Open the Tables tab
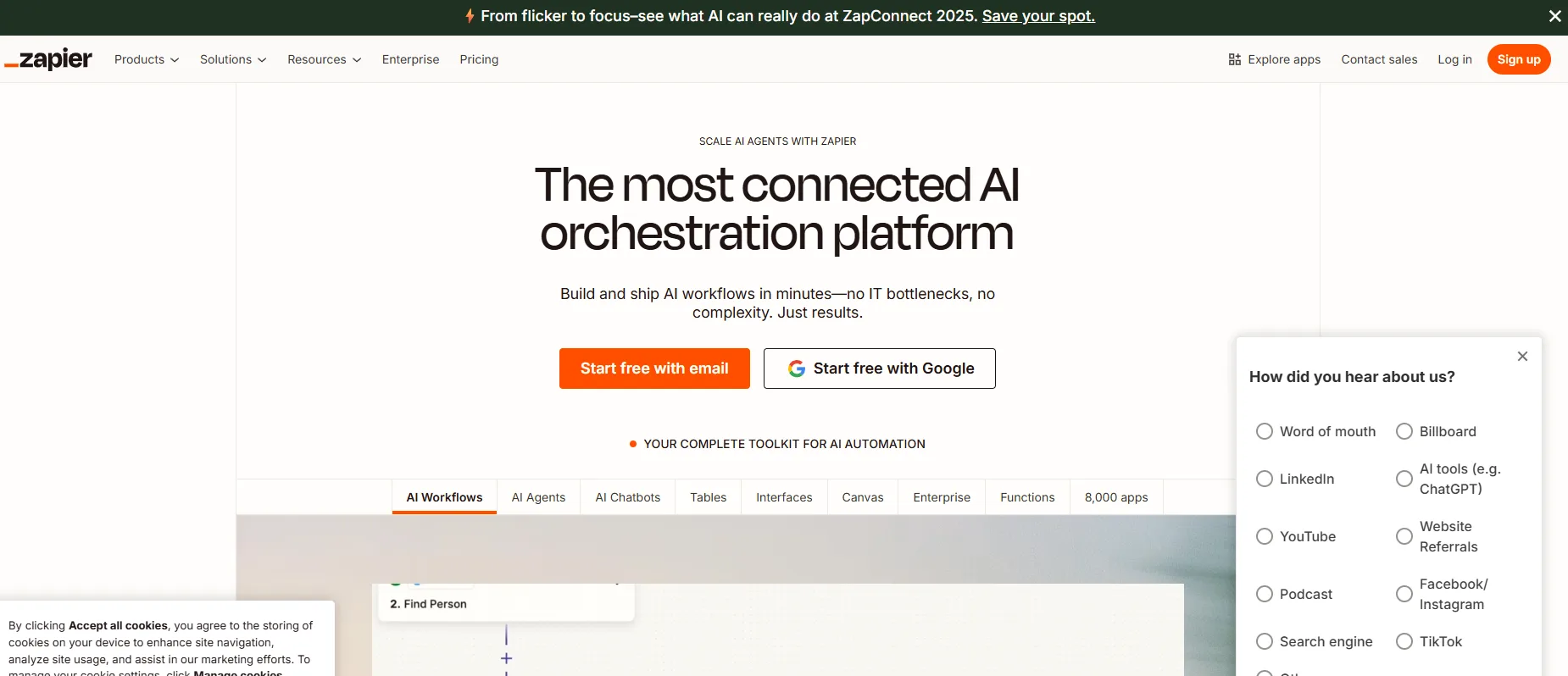1568x676 pixels. pos(708,497)
